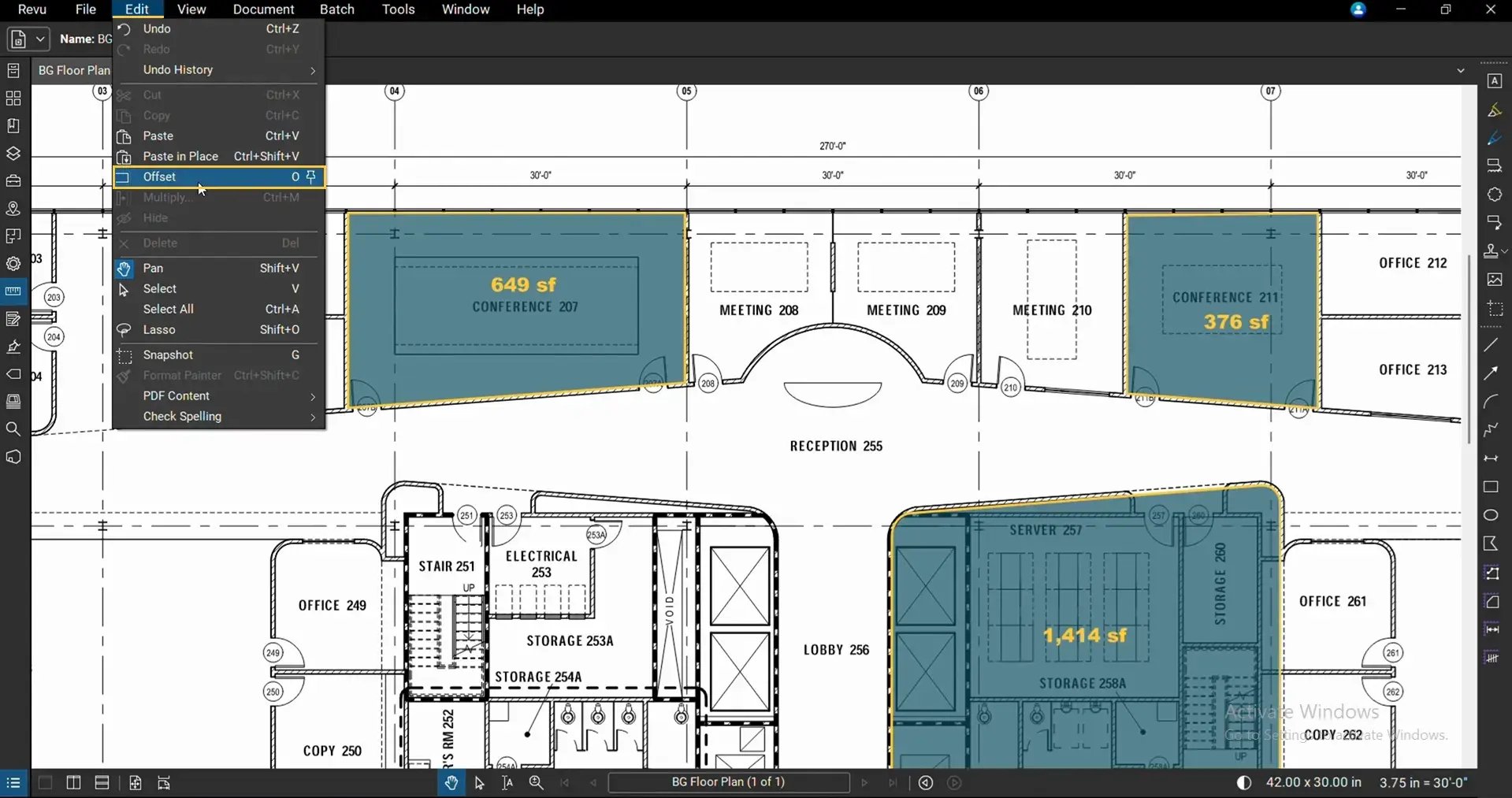Click the 1,414 sf area measurement
The image size is (1512, 798).
pyautogui.click(x=1085, y=635)
